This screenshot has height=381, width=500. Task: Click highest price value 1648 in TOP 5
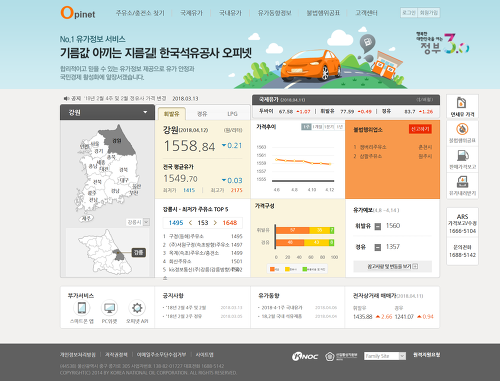pyautogui.click(x=230, y=223)
